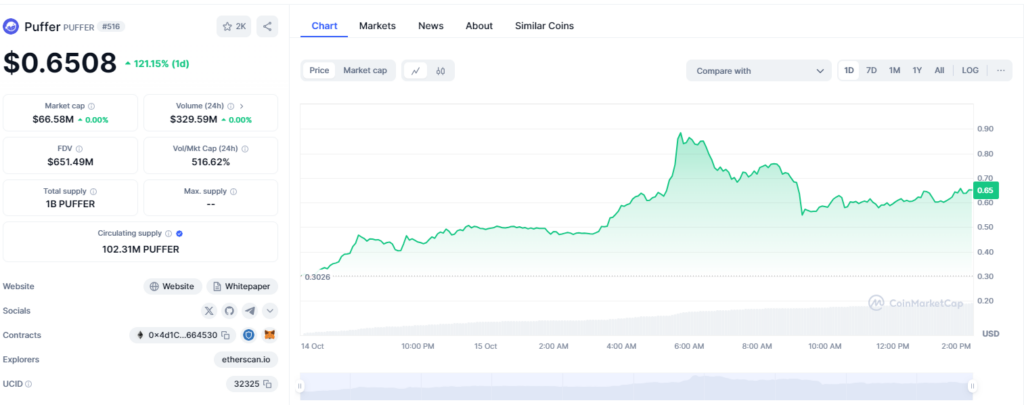Switch to the About tab
This screenshot has height=405, width=1024.
pyautogui.click(x=479, y=26)
